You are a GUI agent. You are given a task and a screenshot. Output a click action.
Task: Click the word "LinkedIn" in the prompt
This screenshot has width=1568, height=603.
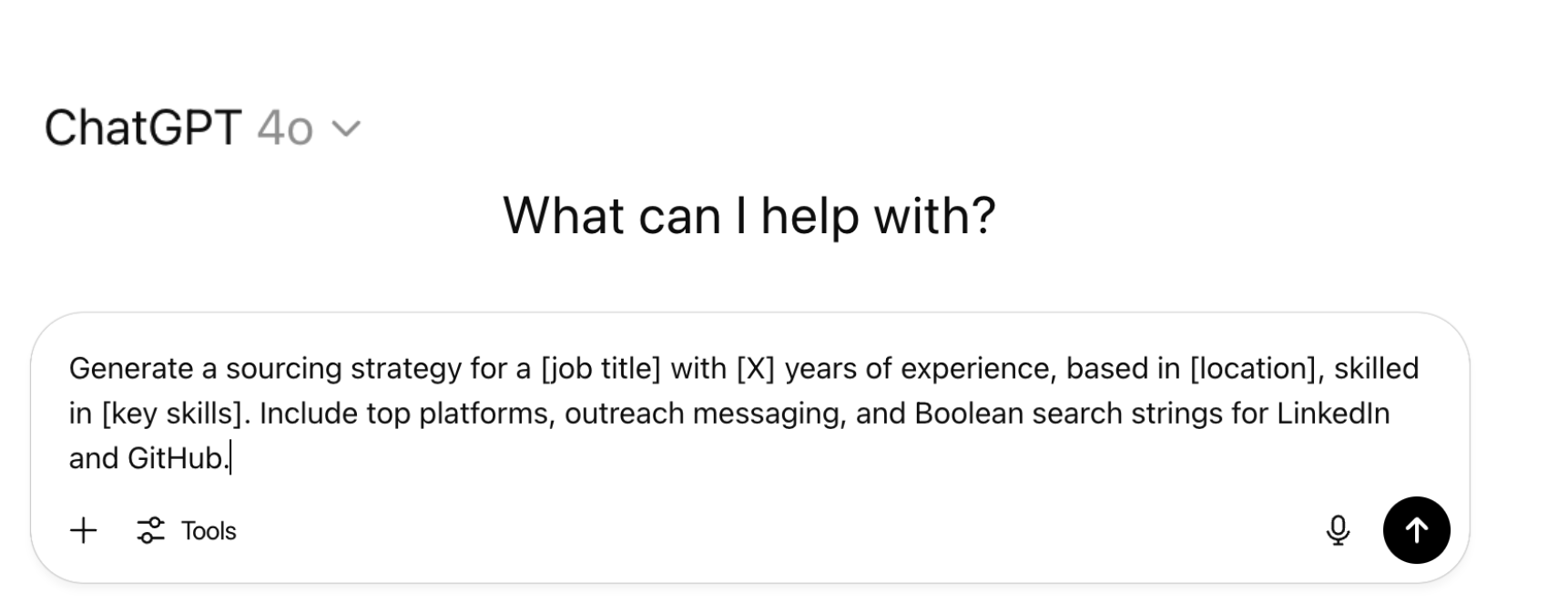click(1332, 414)
